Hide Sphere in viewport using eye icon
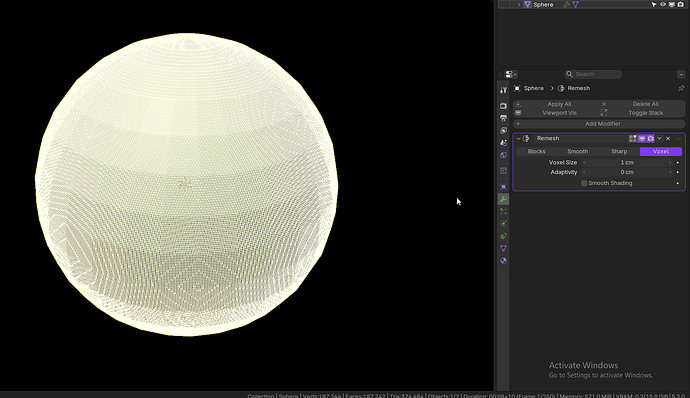 (x=663, y=4)
